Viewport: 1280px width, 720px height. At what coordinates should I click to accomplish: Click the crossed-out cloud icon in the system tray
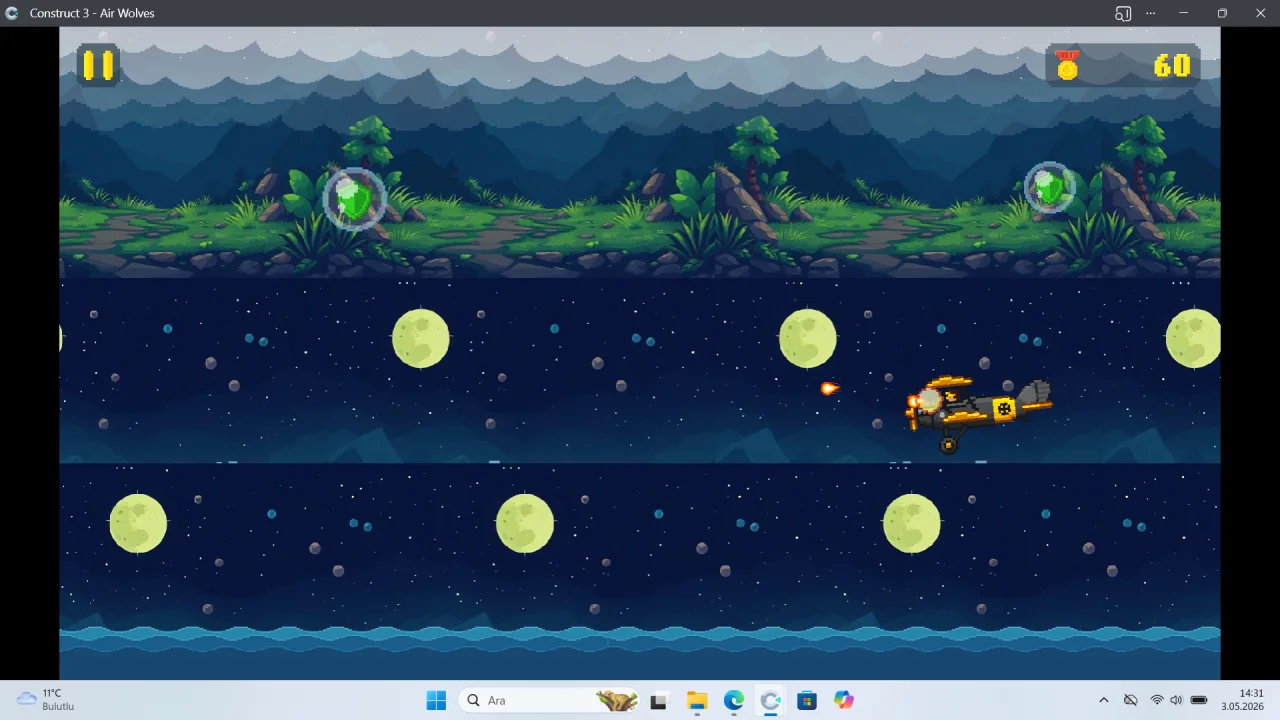(1131, 700)
